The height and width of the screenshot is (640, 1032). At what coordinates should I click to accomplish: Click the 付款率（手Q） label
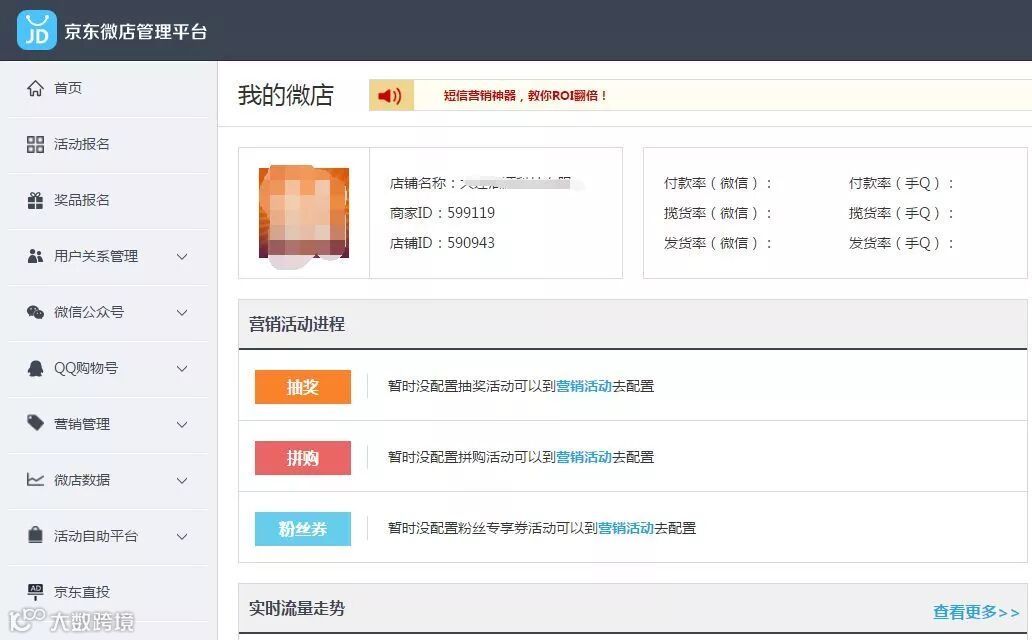tap(901, 184)
